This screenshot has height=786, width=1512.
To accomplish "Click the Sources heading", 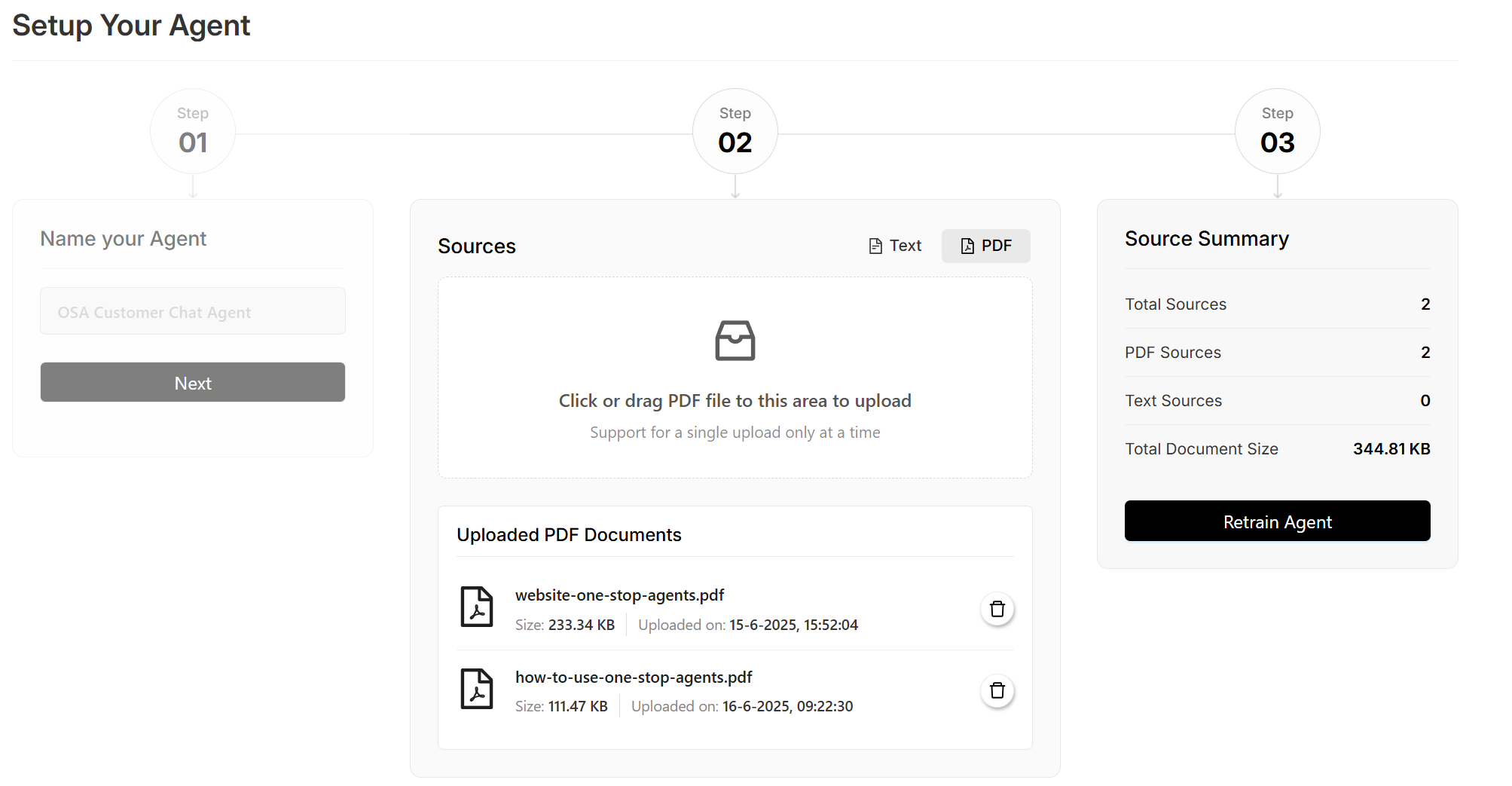I will click(477, 246).
